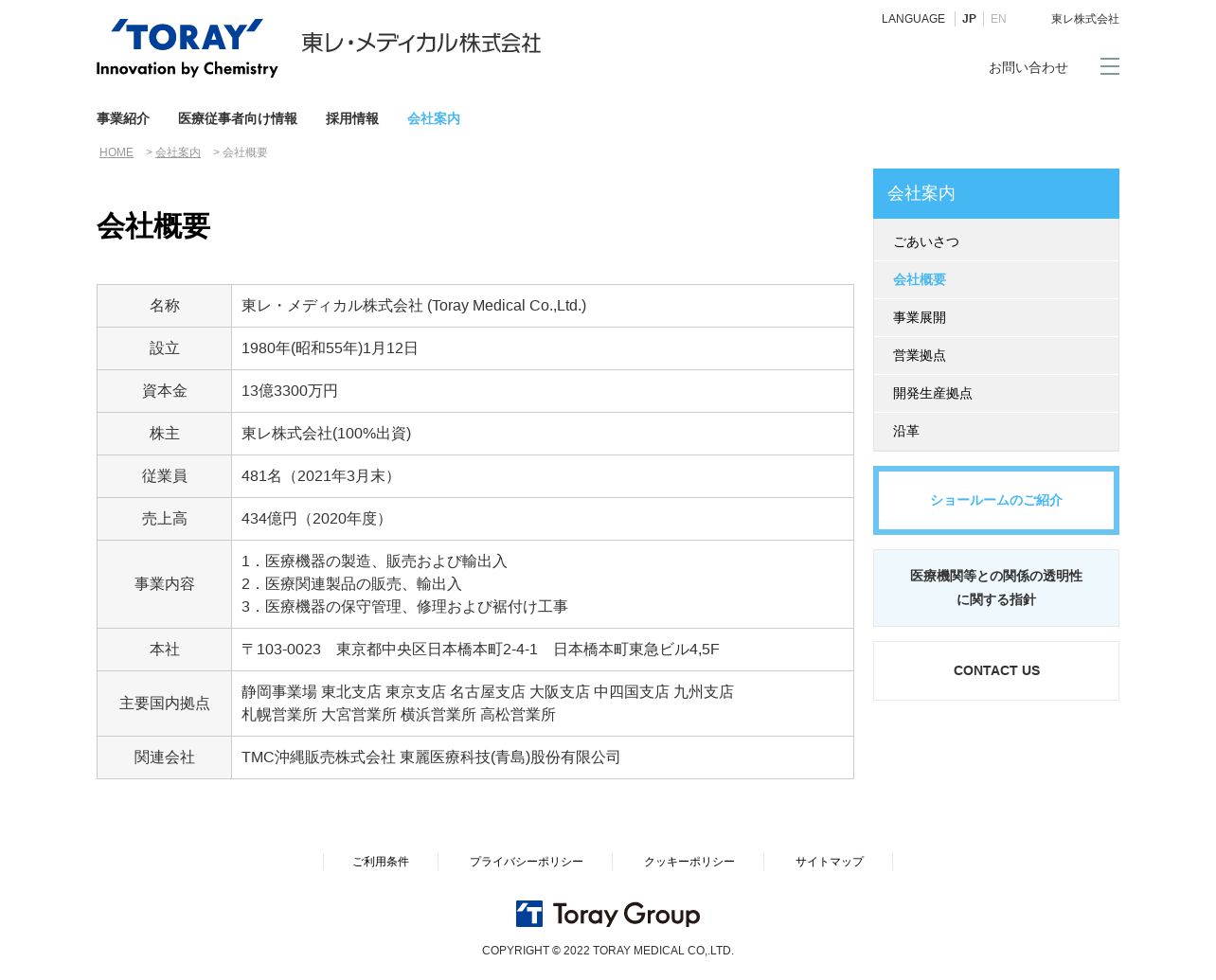
Task: Open the 事業紹介 navigation menu
Action: point(123,118)
